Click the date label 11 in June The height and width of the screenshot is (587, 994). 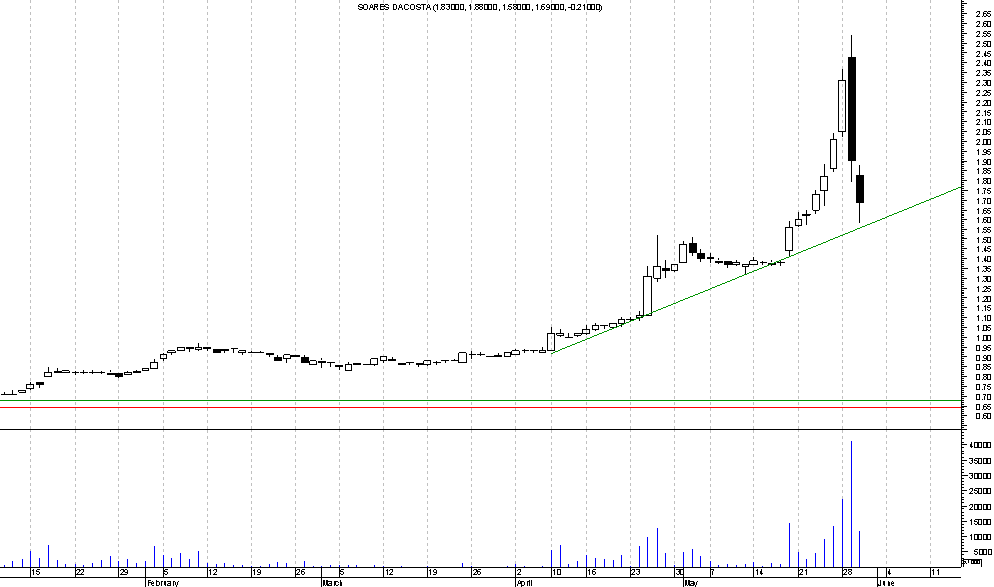pos(936,572)
